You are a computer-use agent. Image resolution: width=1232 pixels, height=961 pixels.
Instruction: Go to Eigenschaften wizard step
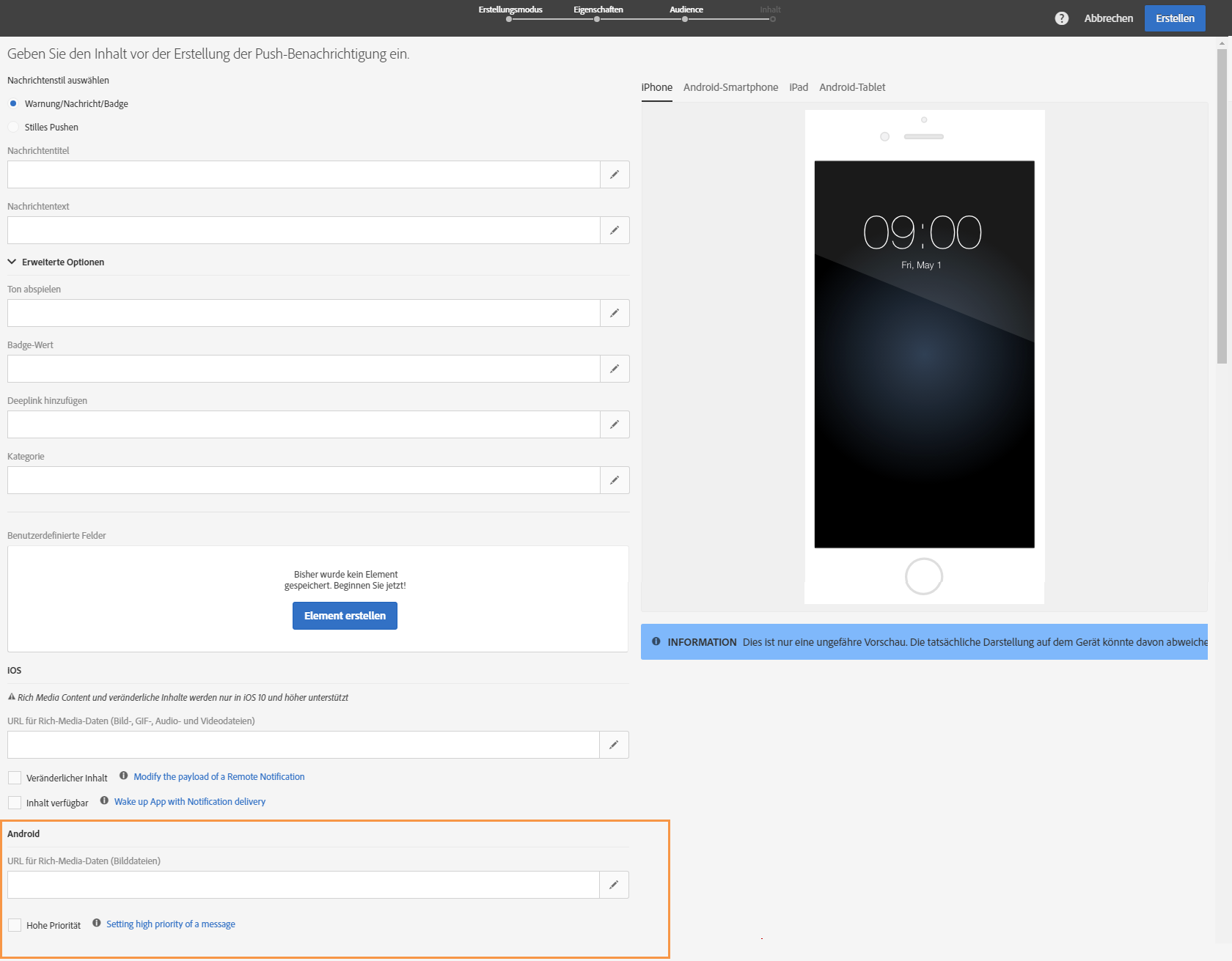click(598, 12)
